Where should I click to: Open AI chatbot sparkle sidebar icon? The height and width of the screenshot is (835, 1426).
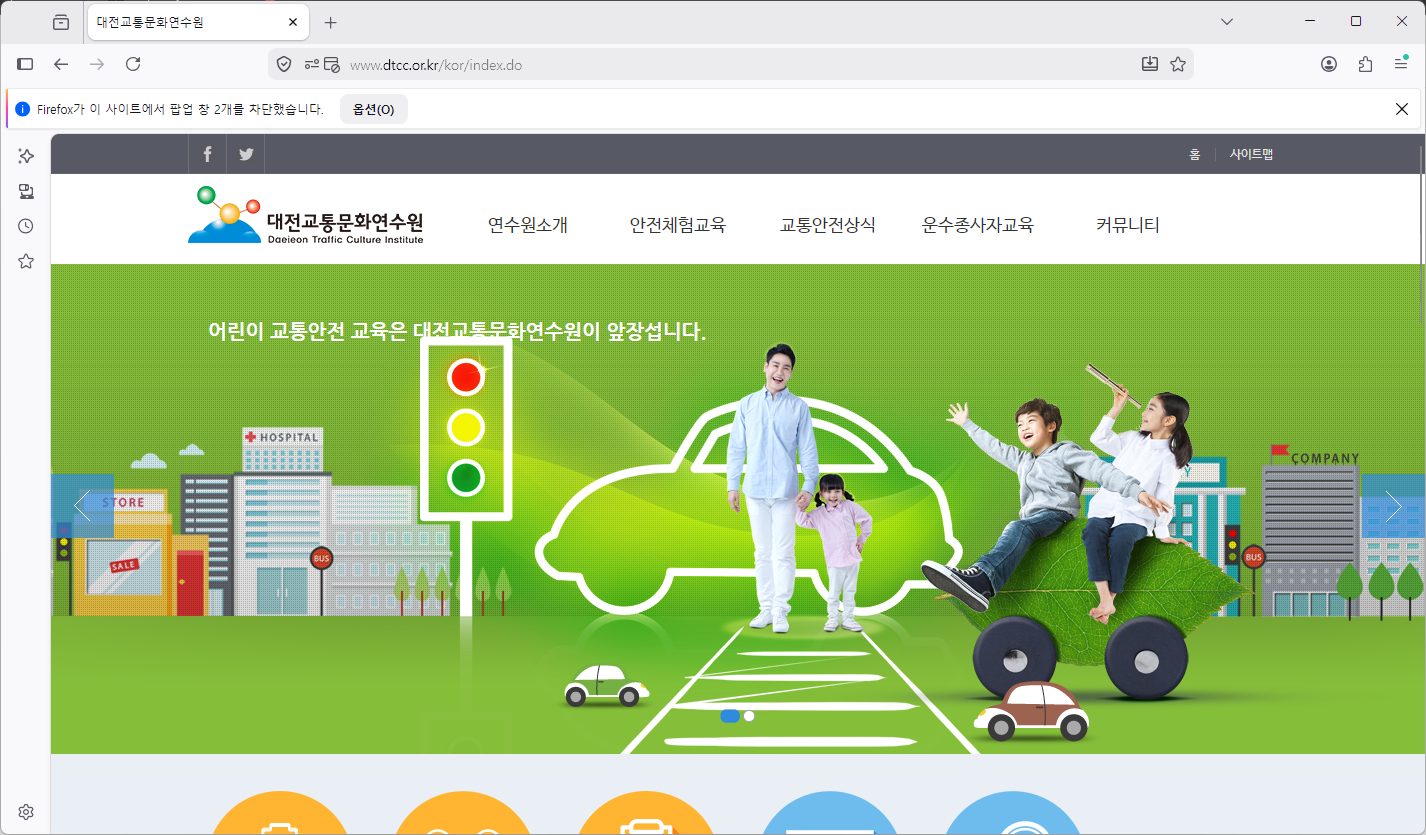[x=26, y=156]
